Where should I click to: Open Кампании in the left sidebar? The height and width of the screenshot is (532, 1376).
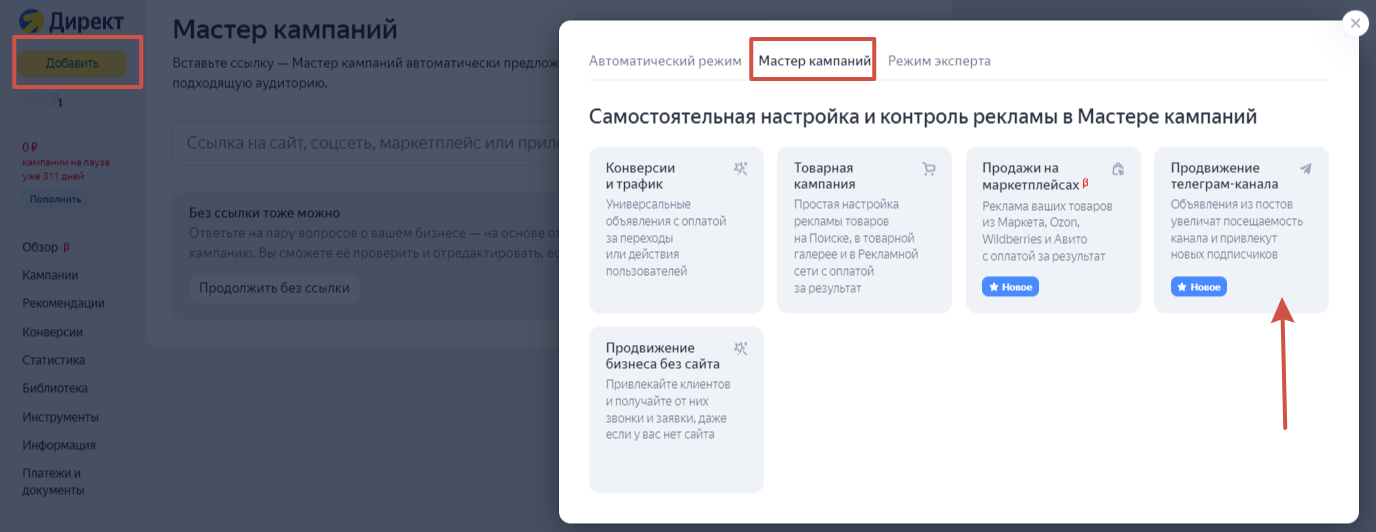point(50,275)
